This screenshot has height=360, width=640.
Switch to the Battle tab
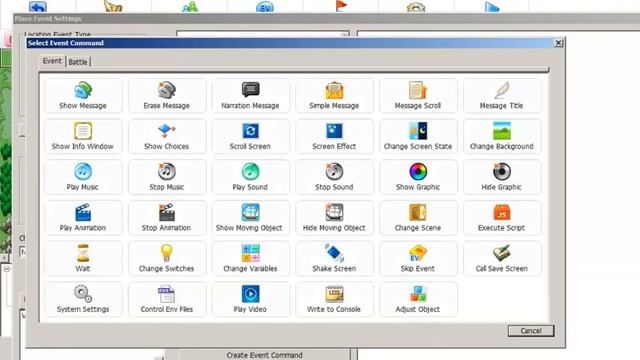pos(78,62)
